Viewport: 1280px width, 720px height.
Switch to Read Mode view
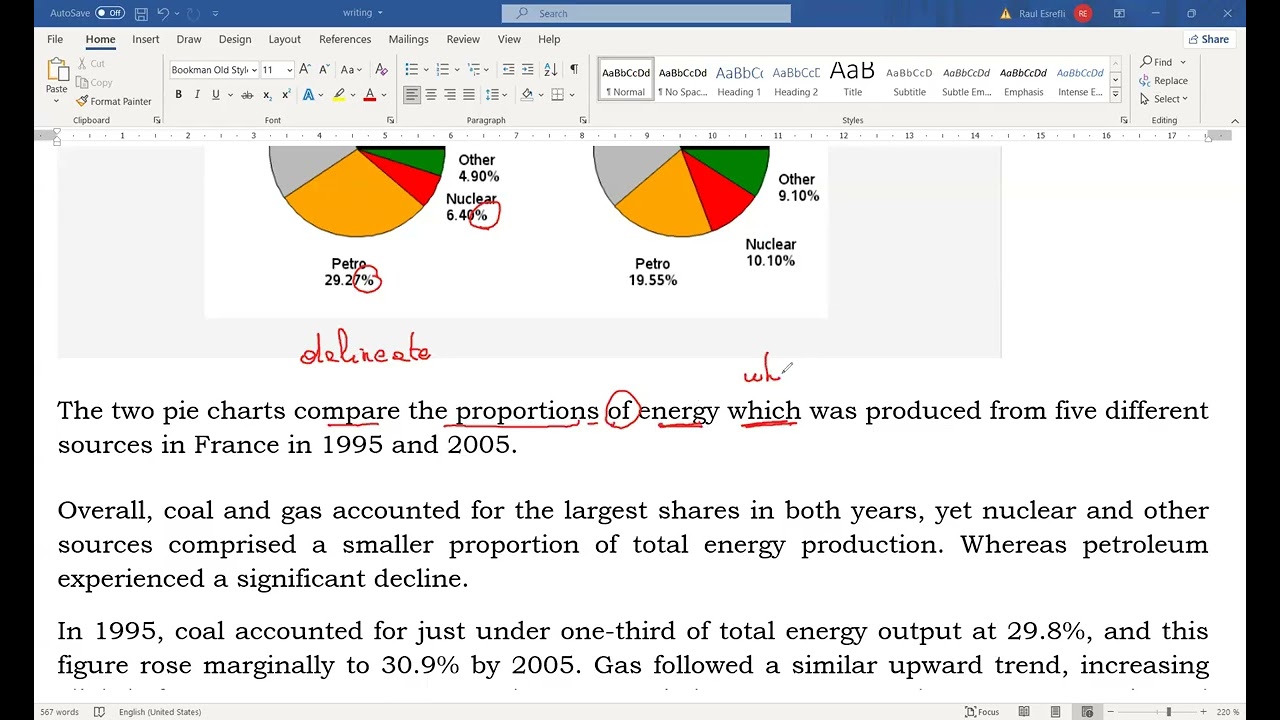pos(1024,711)
